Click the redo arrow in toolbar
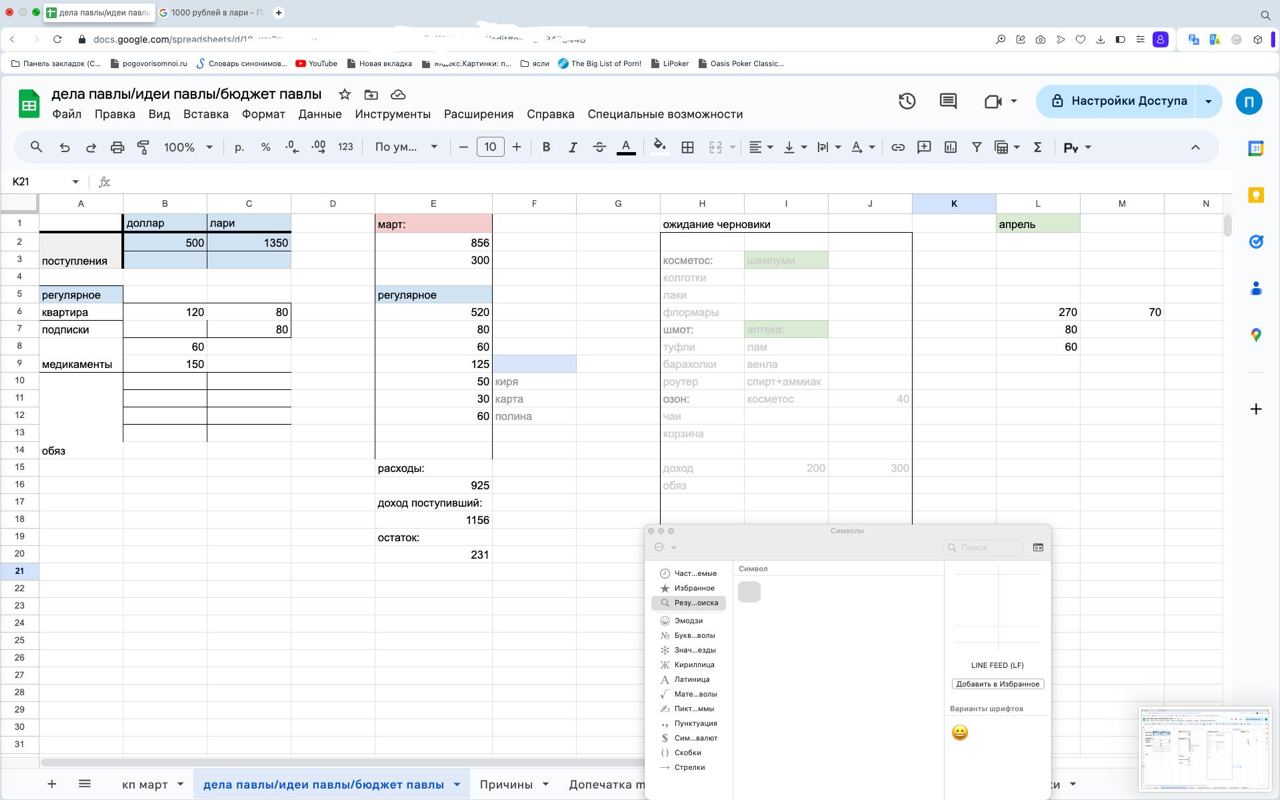This screenshot has height=800, width=1280. (x=90, y=147)
